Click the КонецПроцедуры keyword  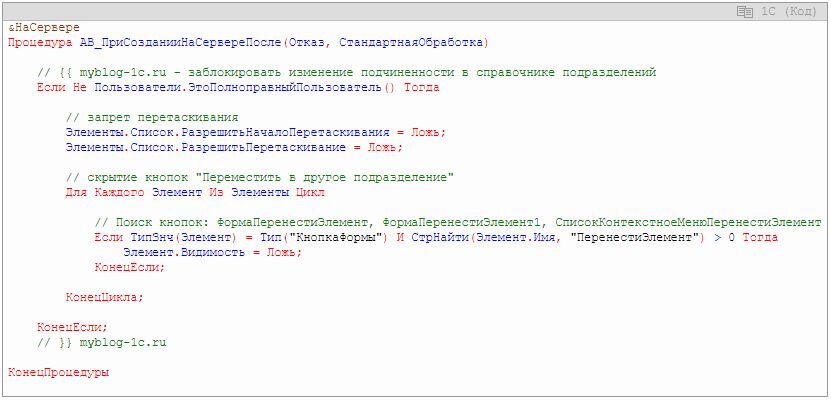click(58, 372)
